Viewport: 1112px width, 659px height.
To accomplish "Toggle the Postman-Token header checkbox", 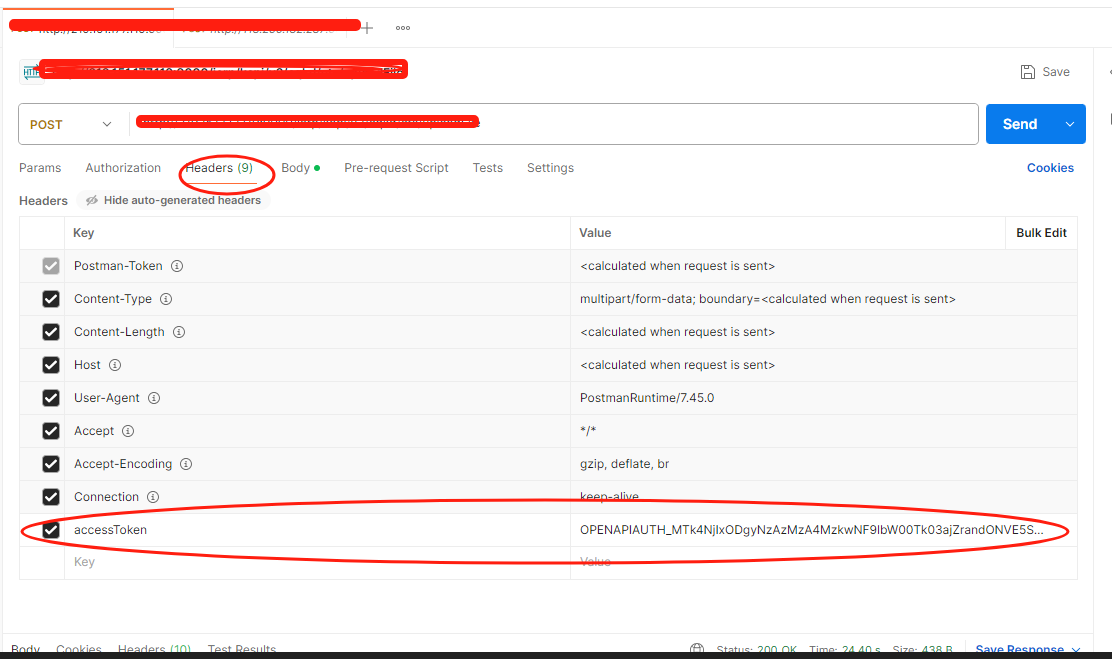I will [51, 266].
